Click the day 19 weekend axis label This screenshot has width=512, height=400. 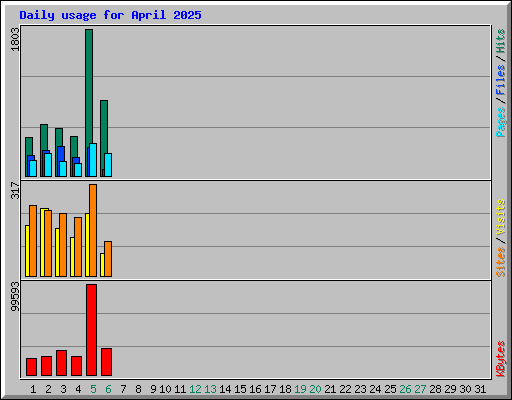point(300,389)
